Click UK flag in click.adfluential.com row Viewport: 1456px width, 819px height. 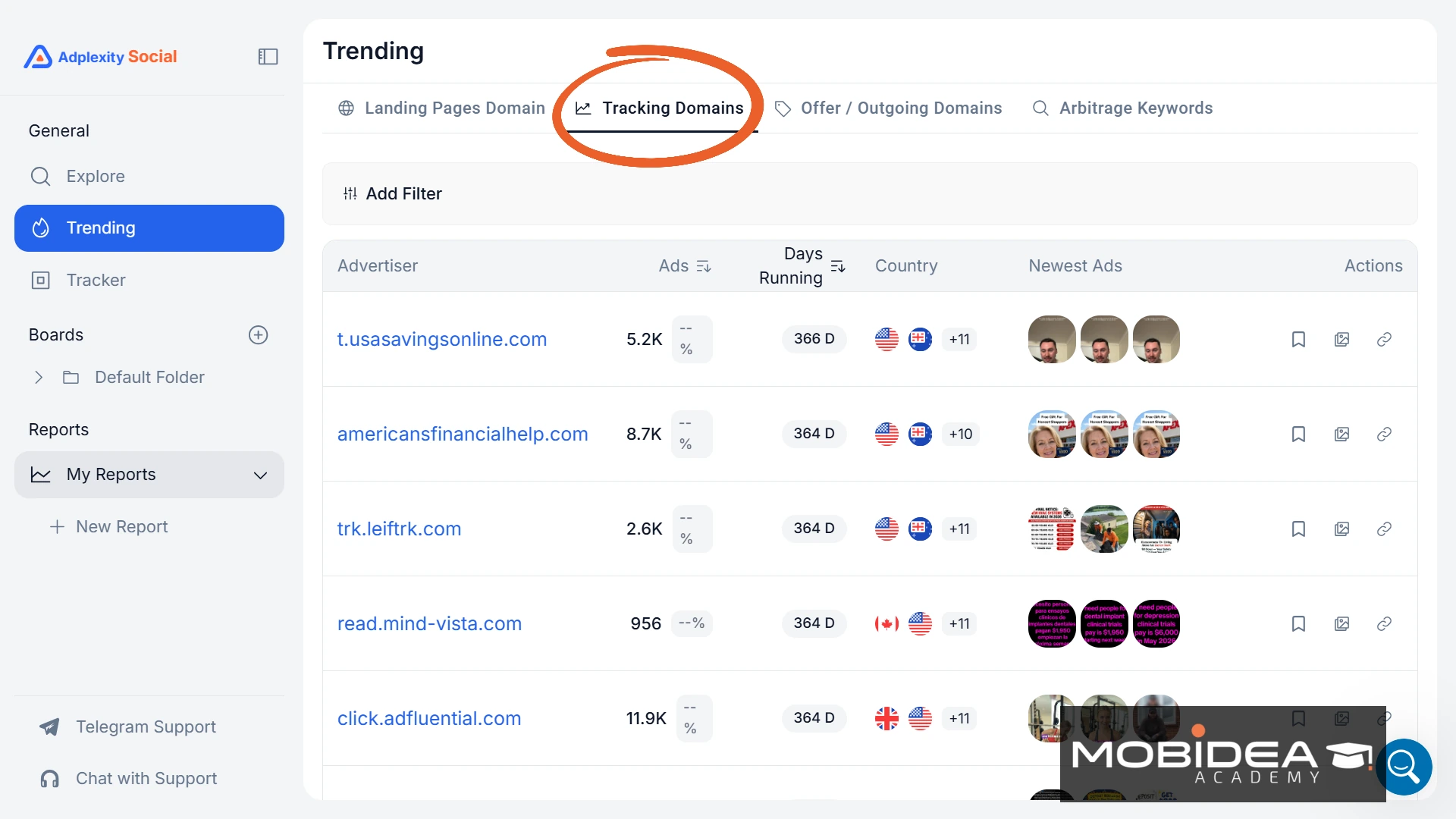(x=886, y=718)
